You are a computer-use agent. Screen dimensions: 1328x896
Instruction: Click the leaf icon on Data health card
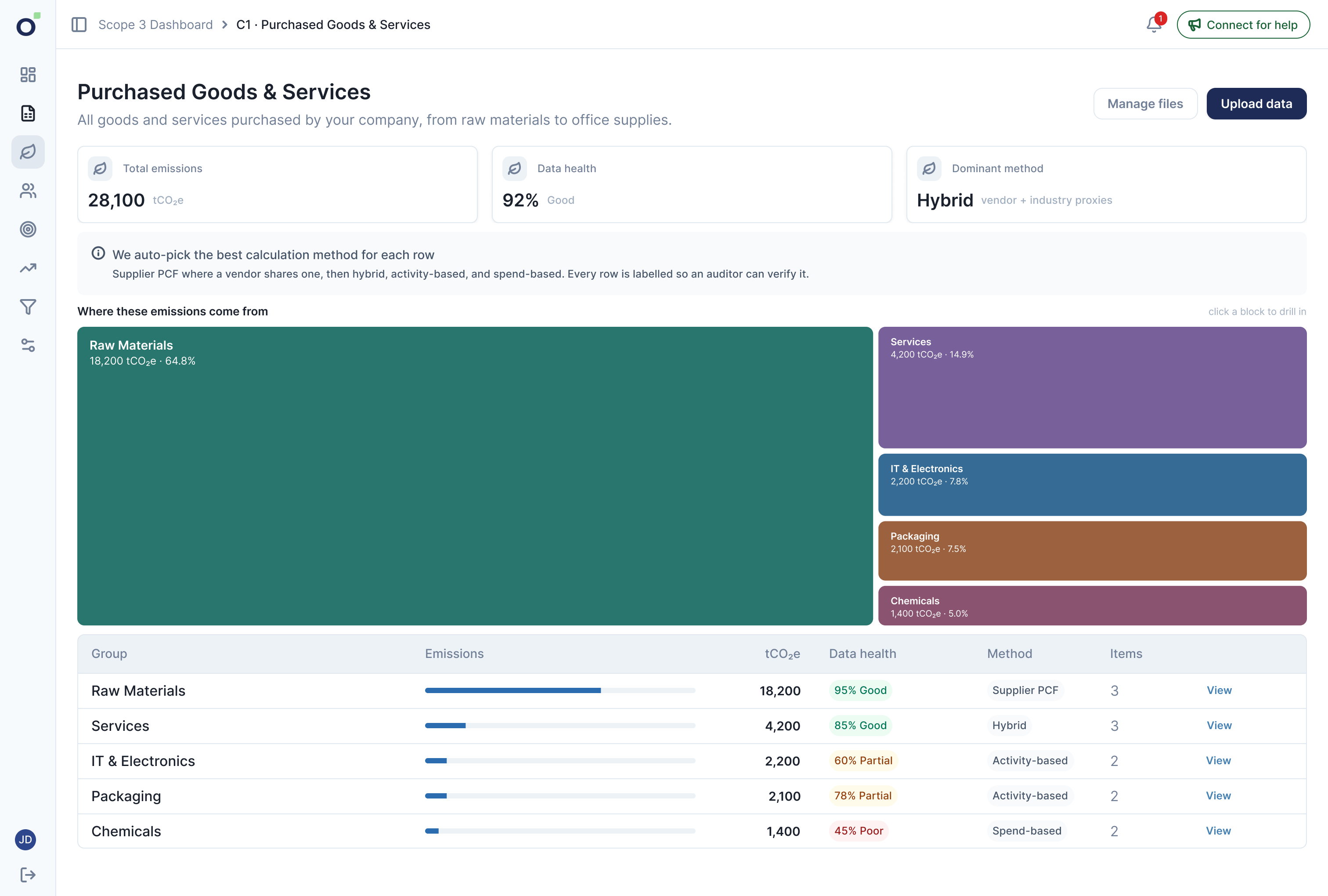coord(514,169)
